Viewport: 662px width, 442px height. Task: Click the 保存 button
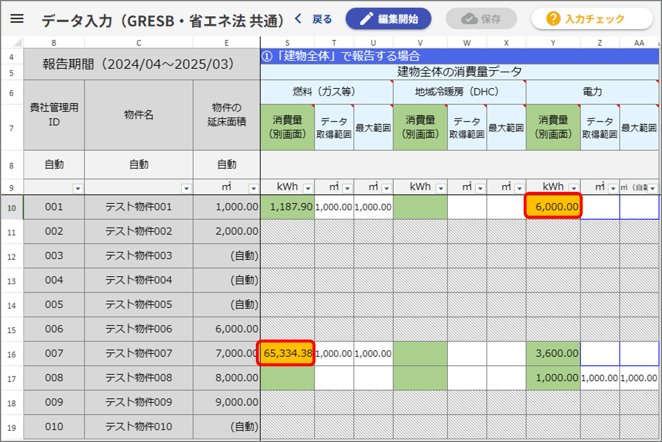point(481,19)
